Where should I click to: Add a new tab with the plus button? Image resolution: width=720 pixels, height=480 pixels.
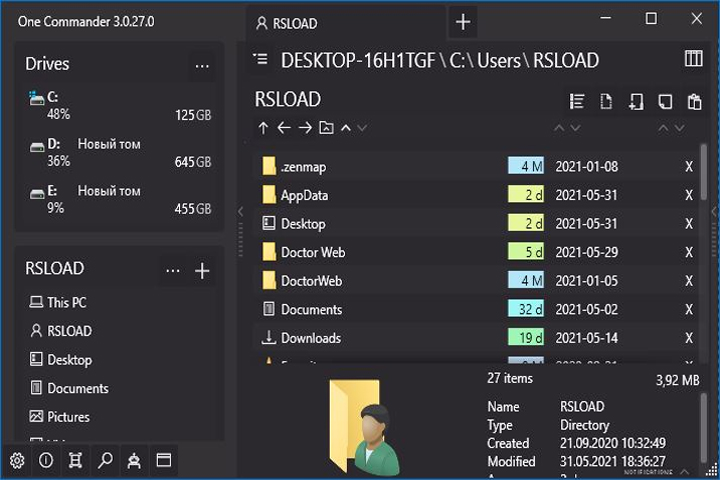pyautogui.click(x=463, y=22)
